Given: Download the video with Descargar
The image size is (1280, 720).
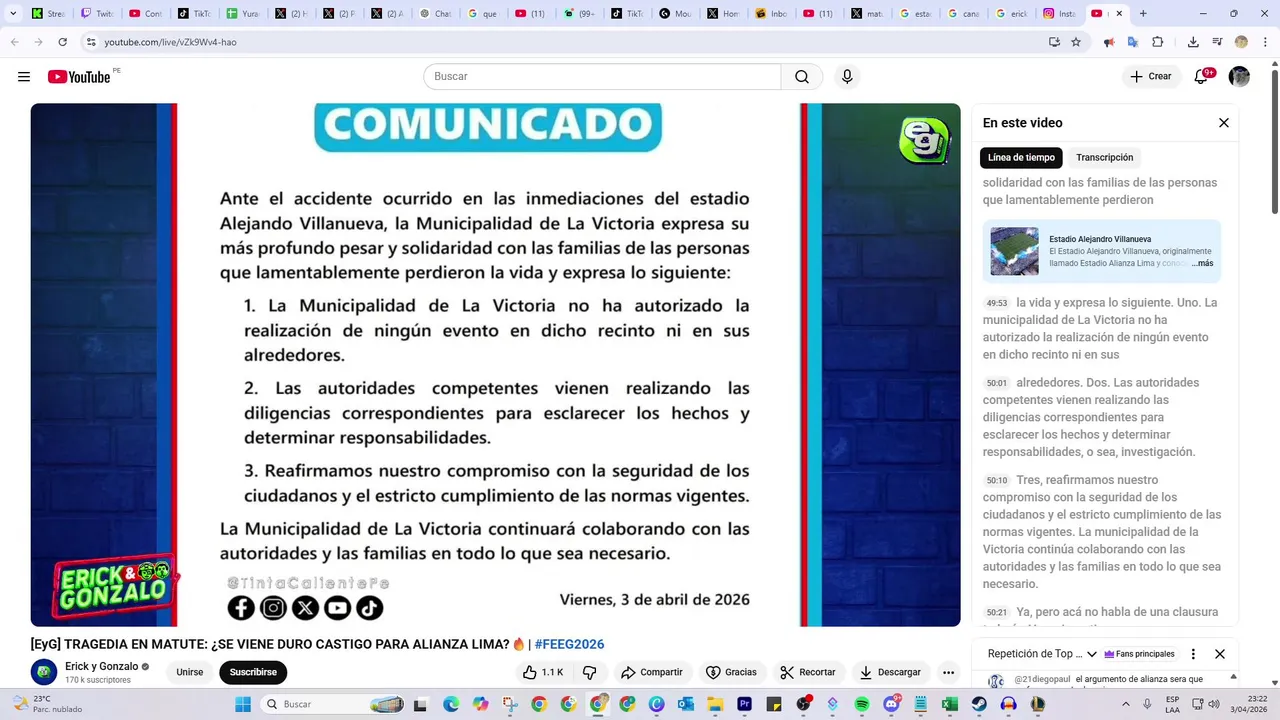Looking at the screenshot, I should click(x=890, y=673).
